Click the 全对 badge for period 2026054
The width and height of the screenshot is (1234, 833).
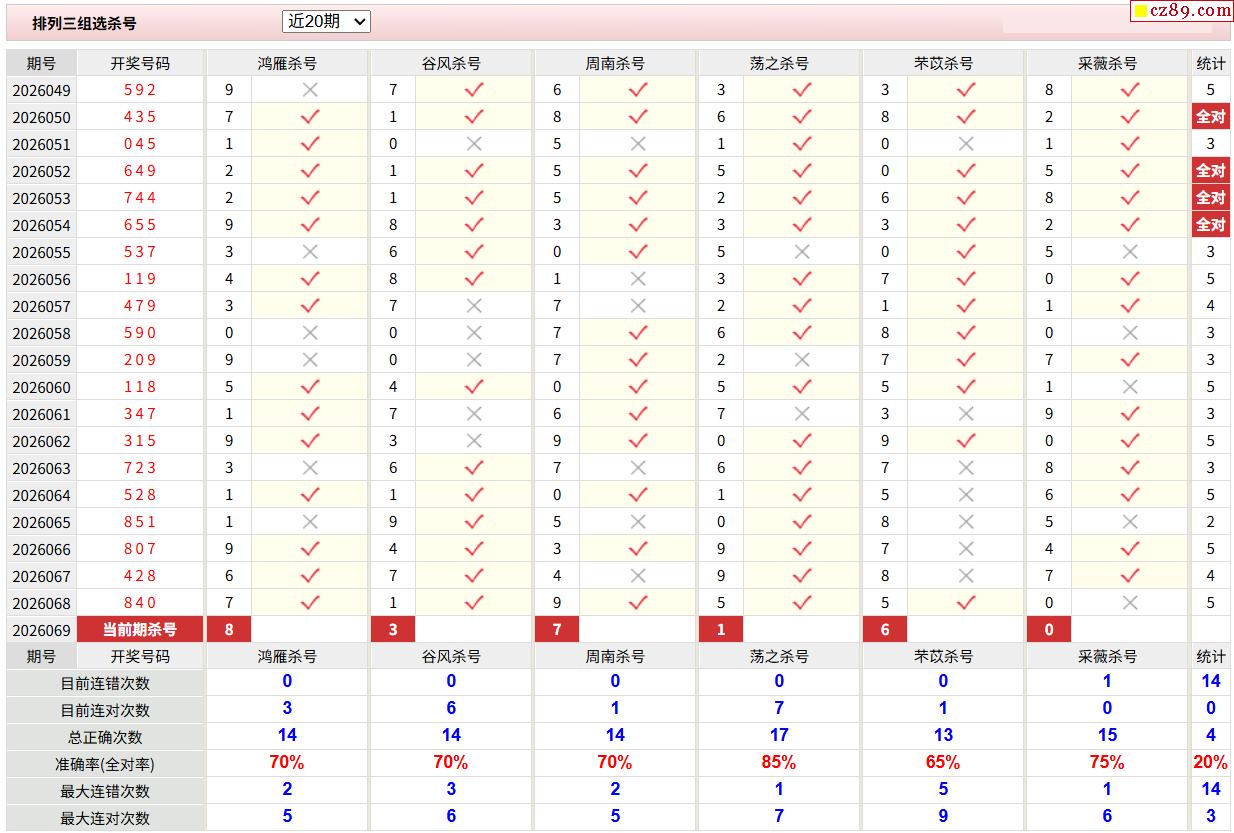click(1210, 225)
